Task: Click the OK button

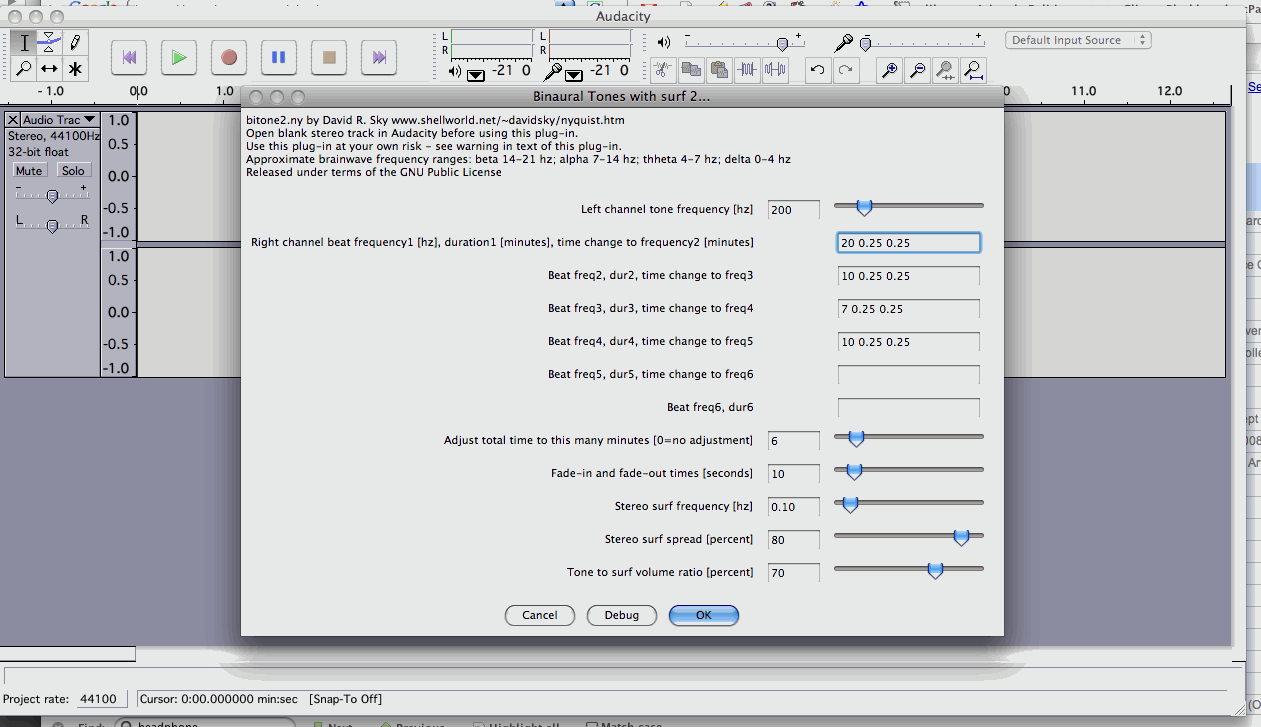Action: click(704, 615)
